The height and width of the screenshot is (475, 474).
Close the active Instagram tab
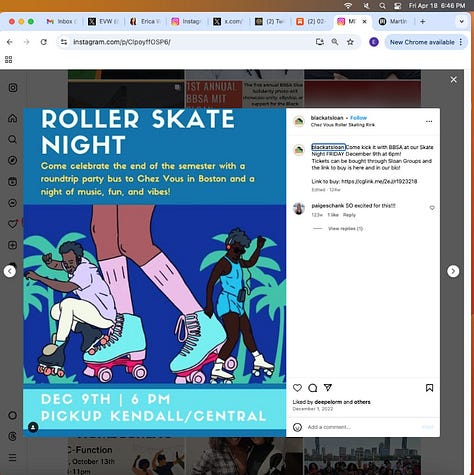(364, 21)
